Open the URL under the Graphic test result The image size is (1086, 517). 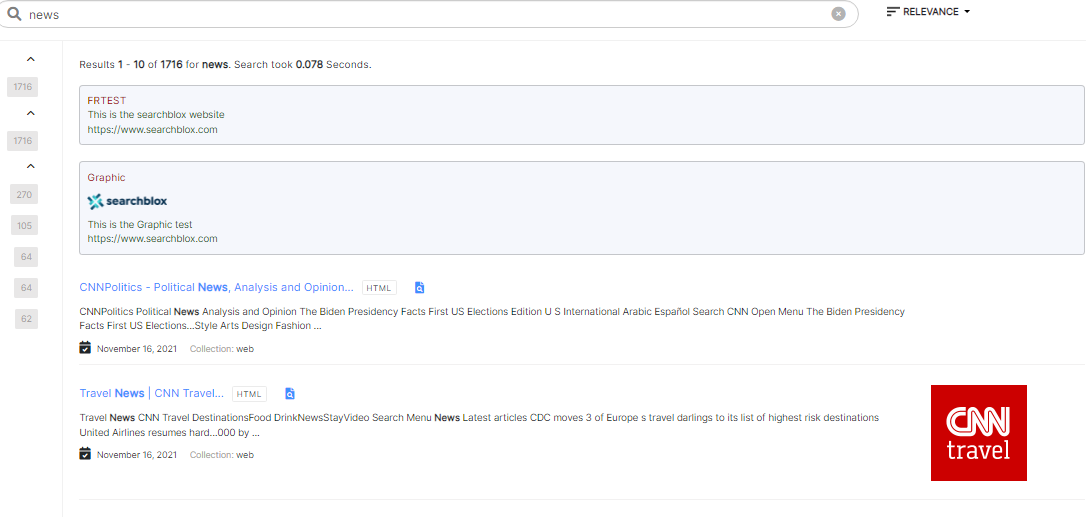(152, 238)
